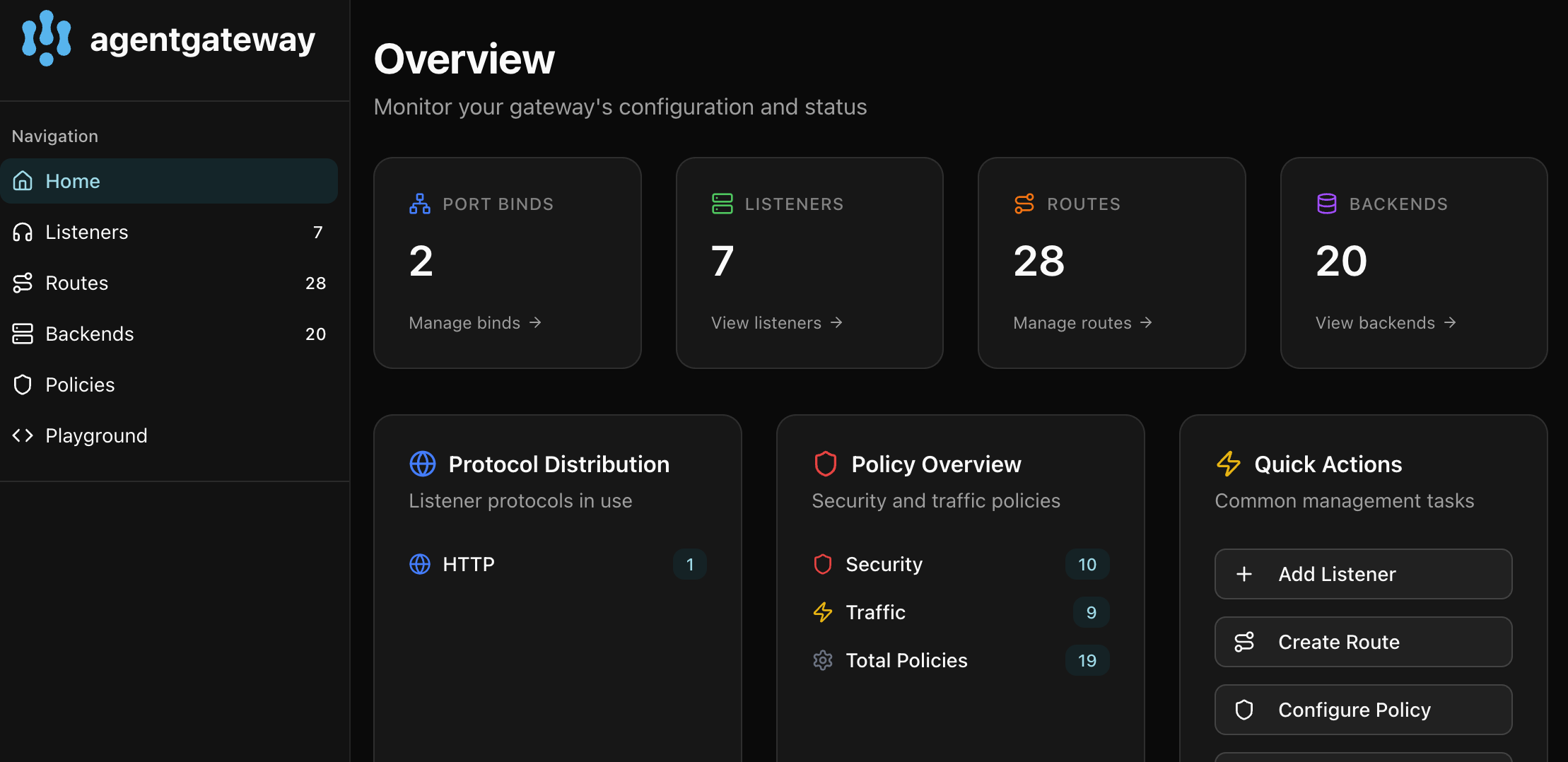
Task: Click the yellow Traffic bolt icon
Action: tap(823, 612)
